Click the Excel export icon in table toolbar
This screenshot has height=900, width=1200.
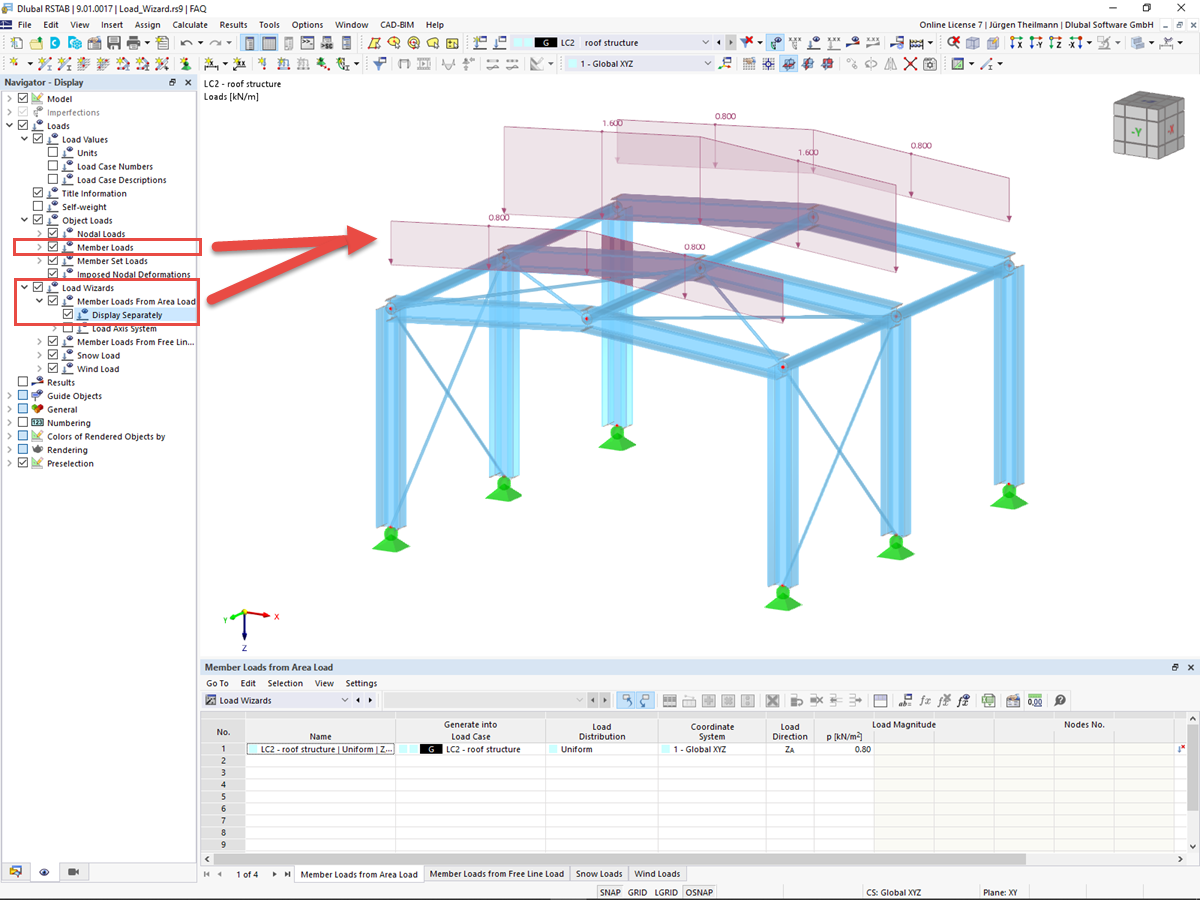(989, 701)
